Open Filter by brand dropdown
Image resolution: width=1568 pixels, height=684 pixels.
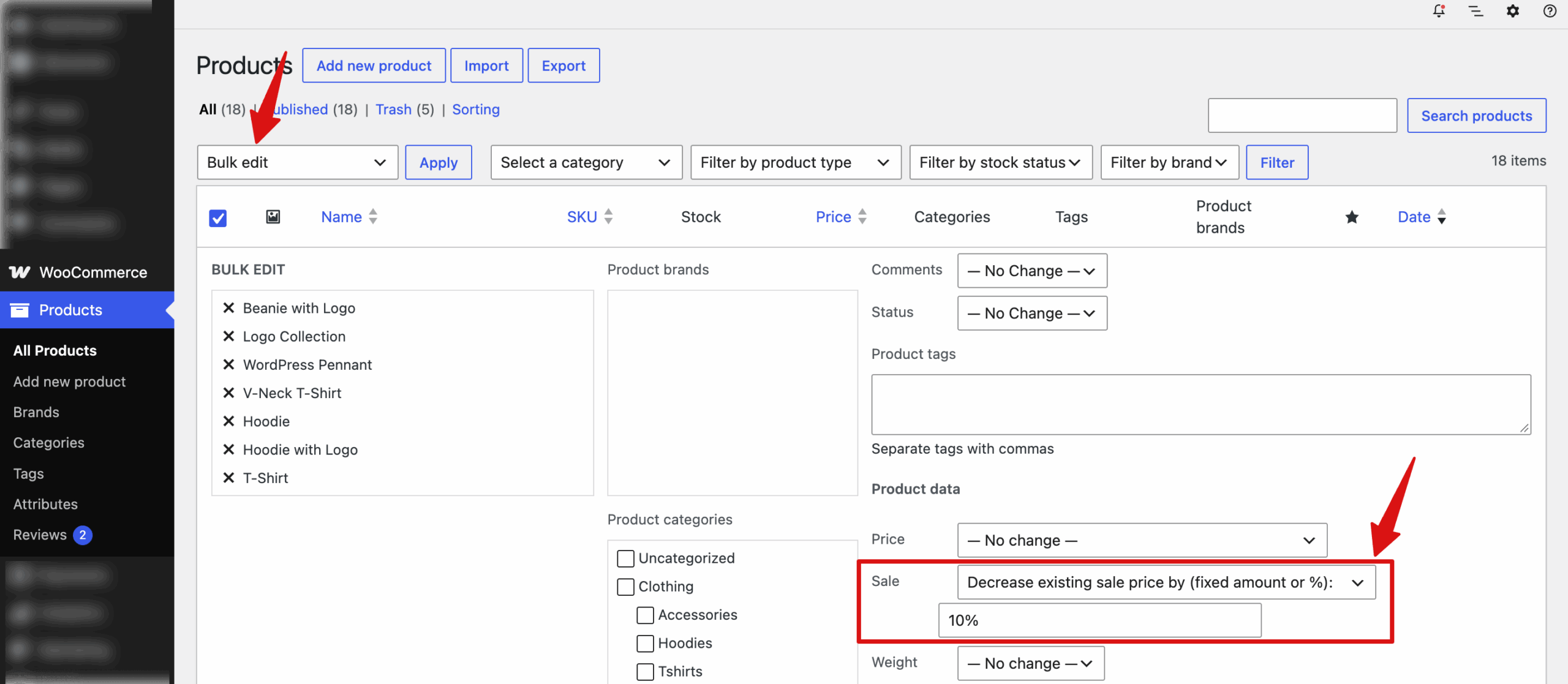click(x=1169, y=162)
